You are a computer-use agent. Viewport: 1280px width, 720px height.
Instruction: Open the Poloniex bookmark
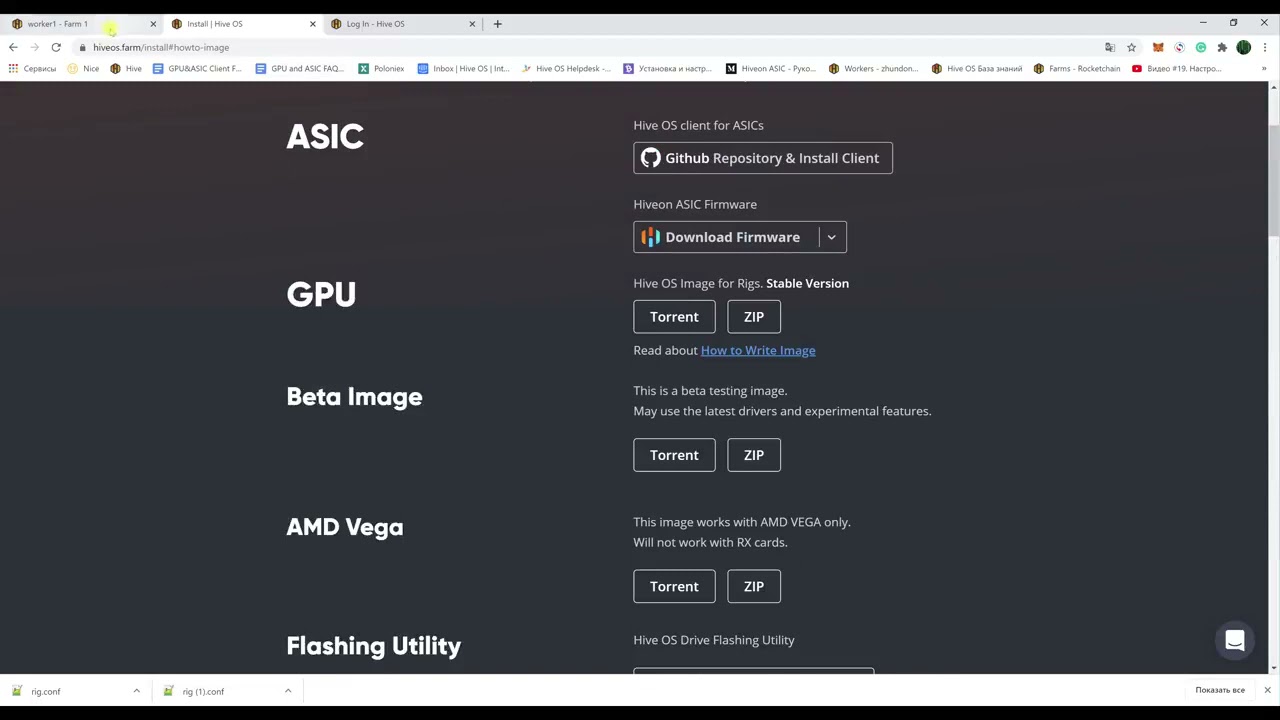tap(380, 68)
